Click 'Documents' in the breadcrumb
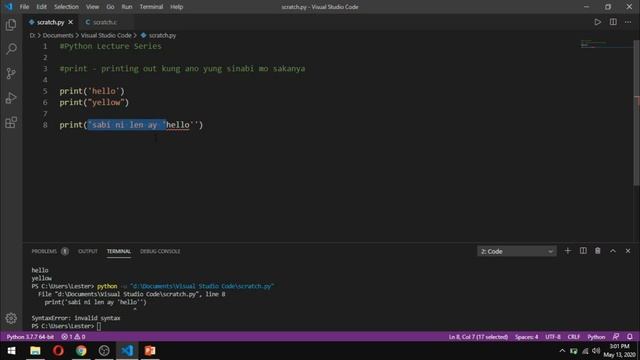Viewport: 640px width, 360px height. (x=58, y=36)
